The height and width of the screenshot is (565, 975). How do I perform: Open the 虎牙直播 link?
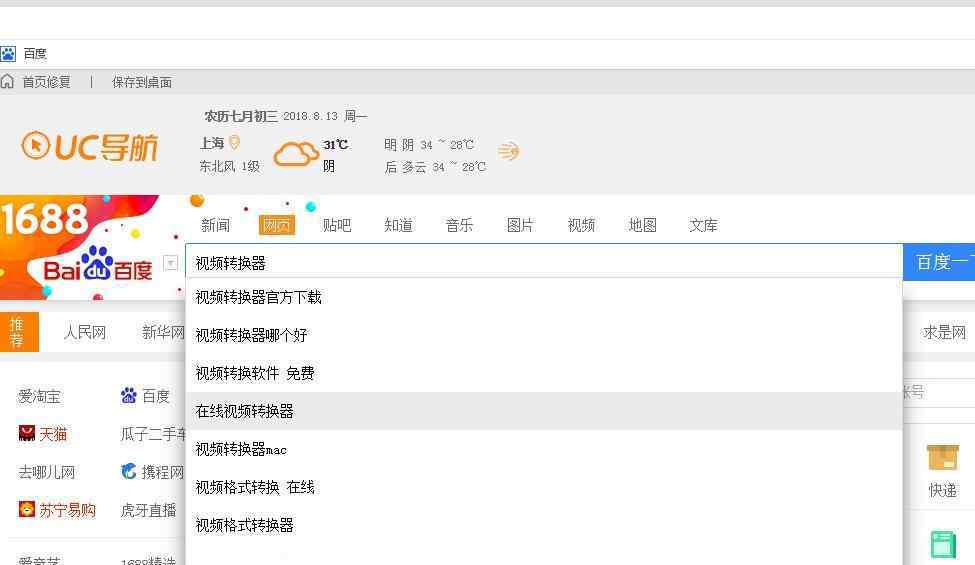(x=149, y=510)
